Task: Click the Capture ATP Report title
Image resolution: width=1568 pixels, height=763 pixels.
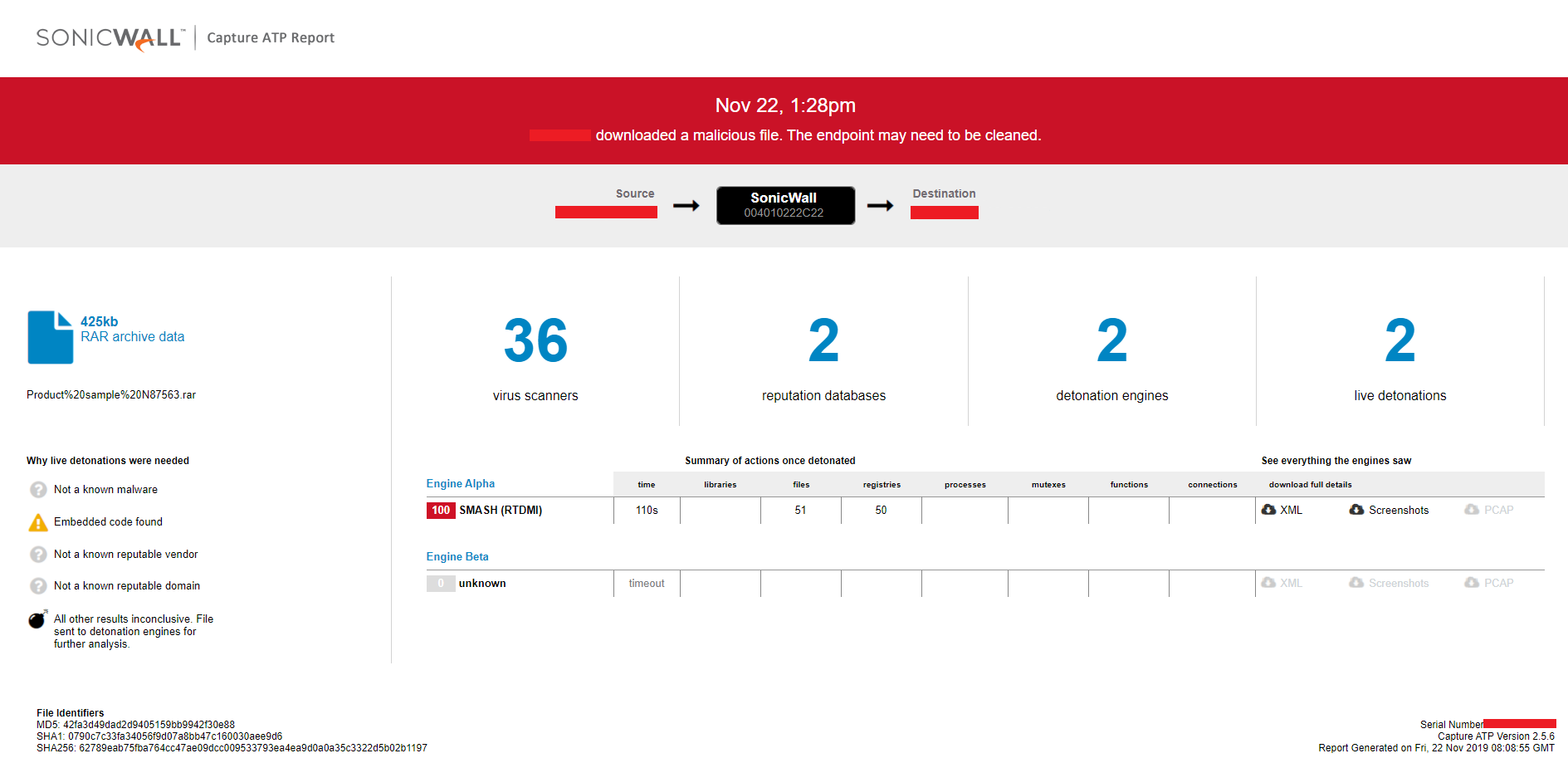Action: click(271, 37)
